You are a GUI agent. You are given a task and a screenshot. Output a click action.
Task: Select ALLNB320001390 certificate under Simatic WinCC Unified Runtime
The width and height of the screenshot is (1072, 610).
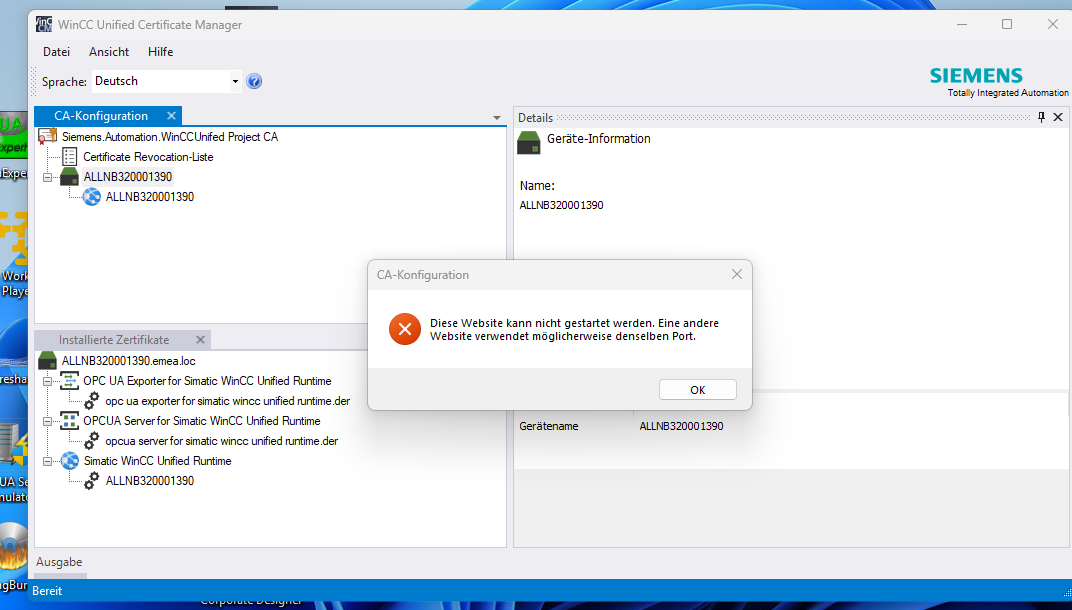[x=150, y=481]
